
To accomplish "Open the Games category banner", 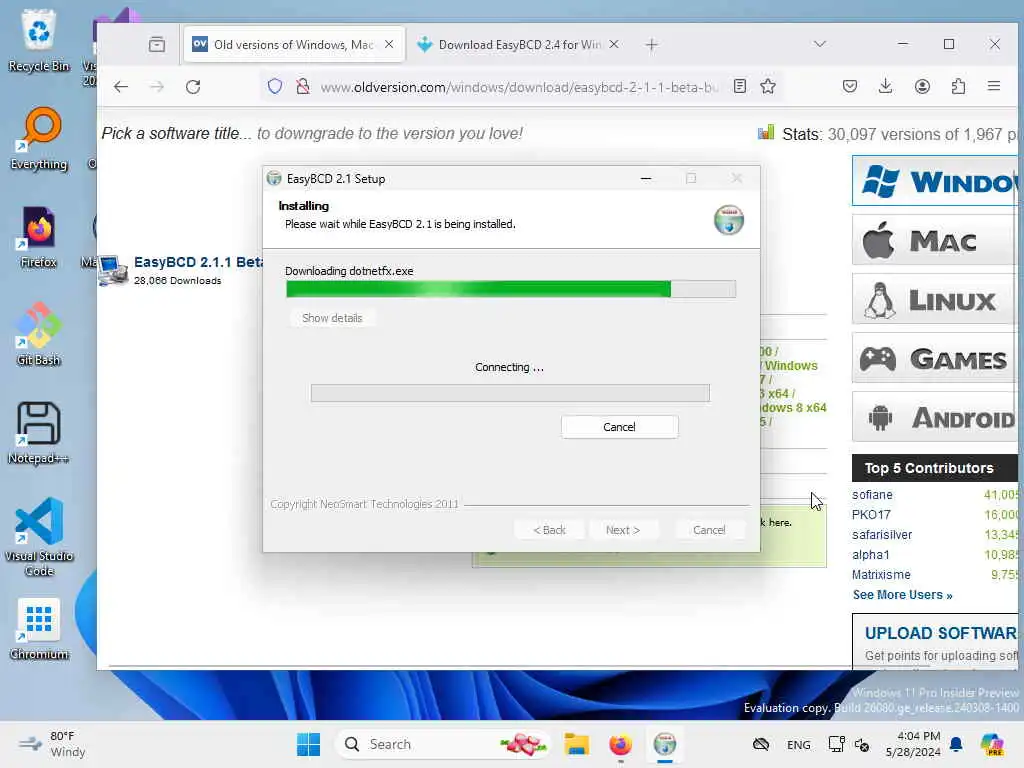I will [x=935, y=359].
